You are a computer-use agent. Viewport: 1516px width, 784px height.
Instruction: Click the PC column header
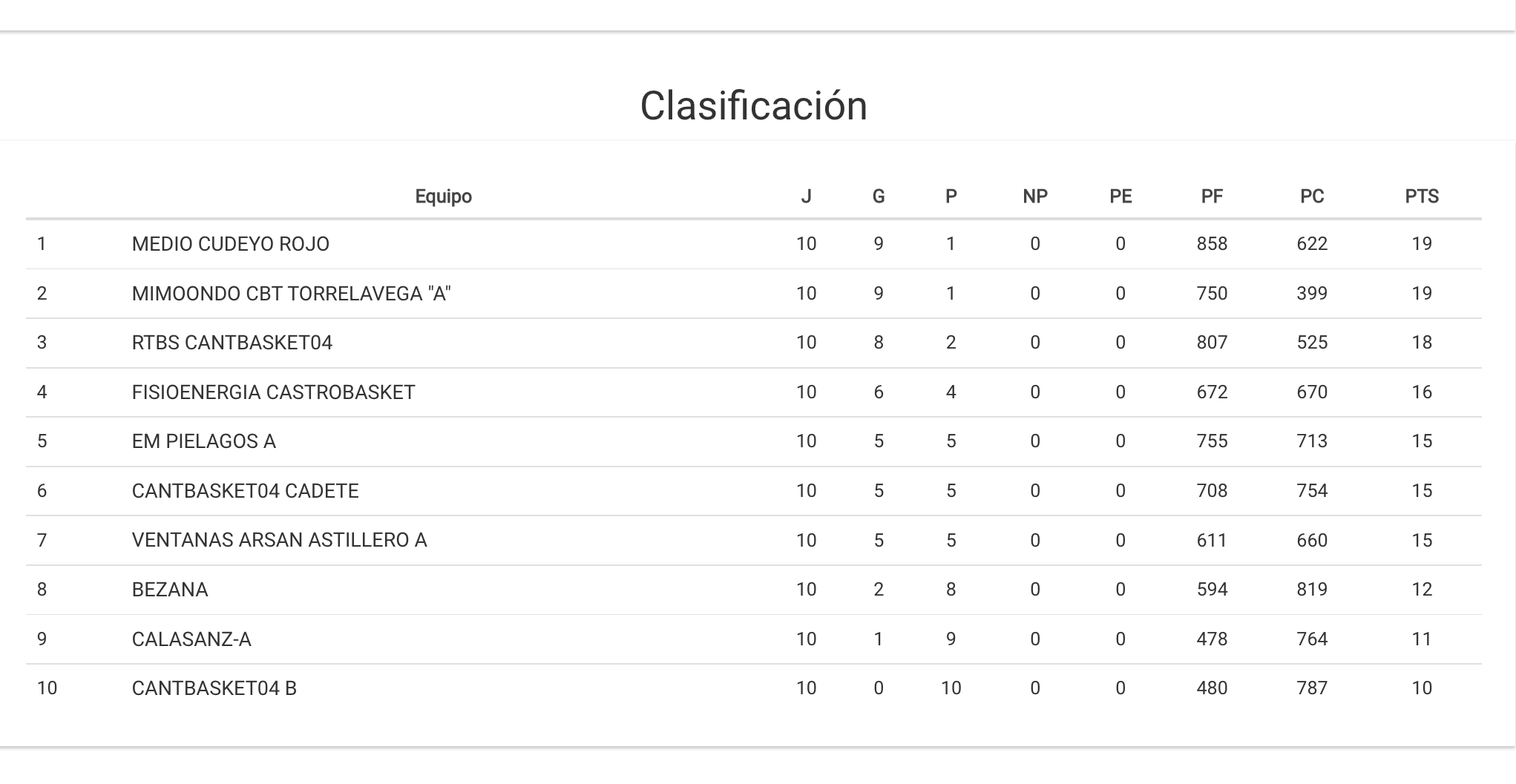coord(1311,197)
